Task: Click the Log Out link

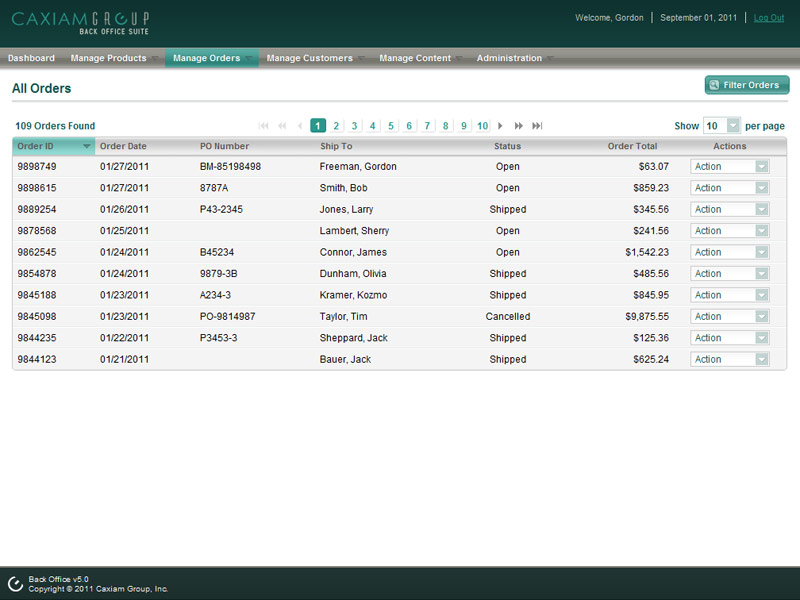Action: coord(768,18)
